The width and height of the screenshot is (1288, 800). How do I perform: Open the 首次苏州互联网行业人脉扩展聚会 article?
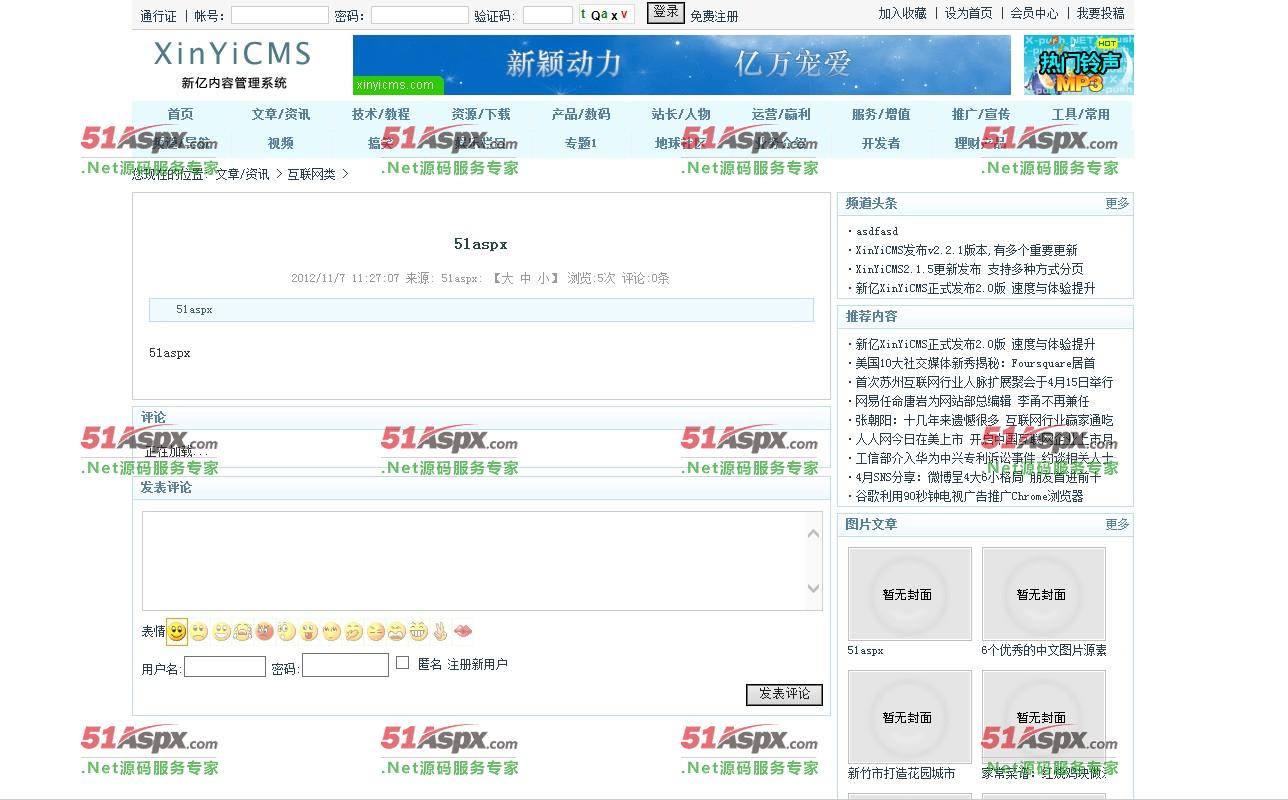[x=984, y=383]
